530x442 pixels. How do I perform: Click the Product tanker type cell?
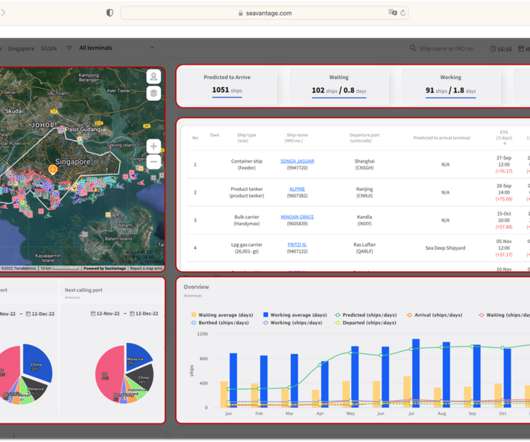[x=247, y=192]
